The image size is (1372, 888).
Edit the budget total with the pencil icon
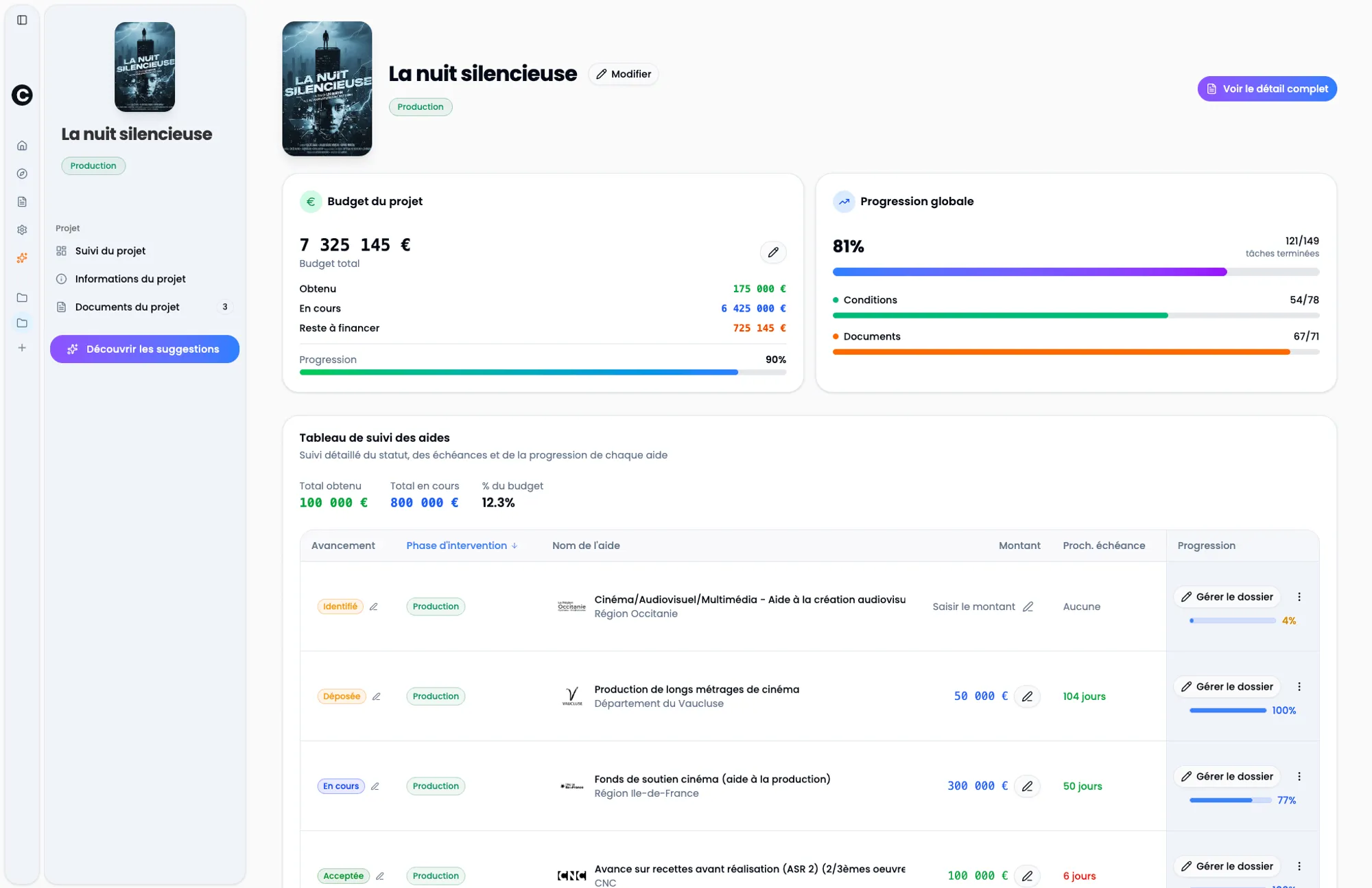pyautogui.click(x=772, y=252)
